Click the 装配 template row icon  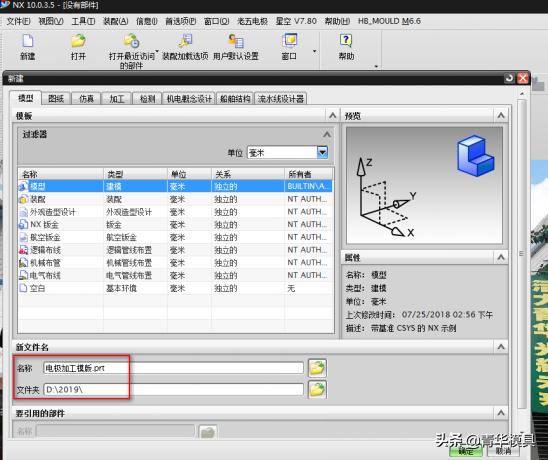pyautogui.click(x=23, y=199)
